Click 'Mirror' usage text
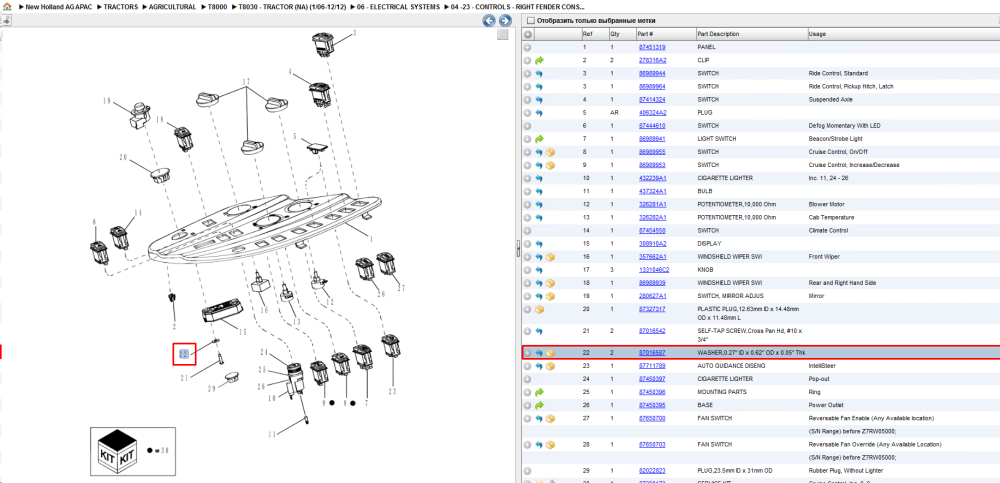 816,296
